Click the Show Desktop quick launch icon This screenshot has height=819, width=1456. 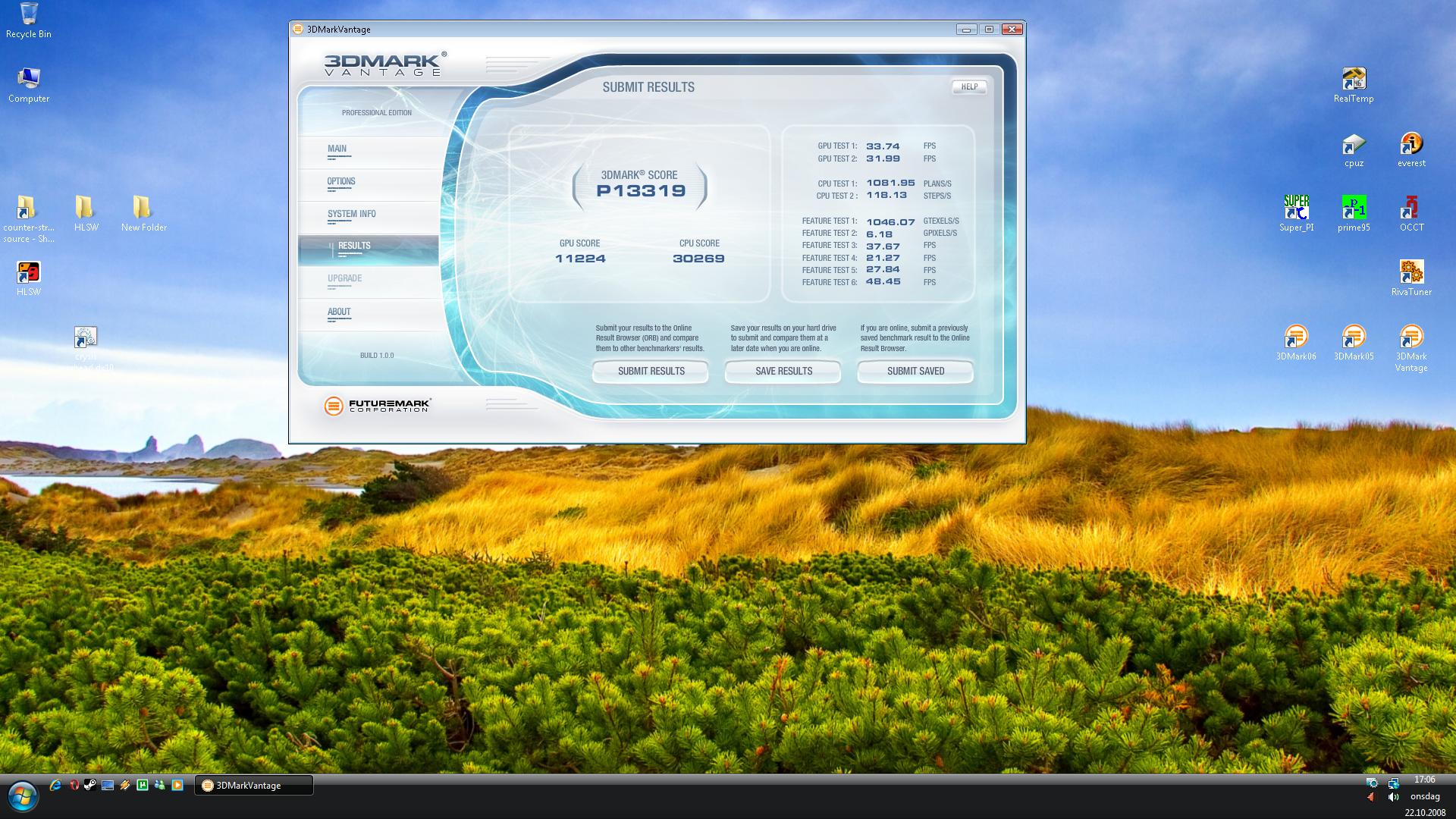[108, 785]
